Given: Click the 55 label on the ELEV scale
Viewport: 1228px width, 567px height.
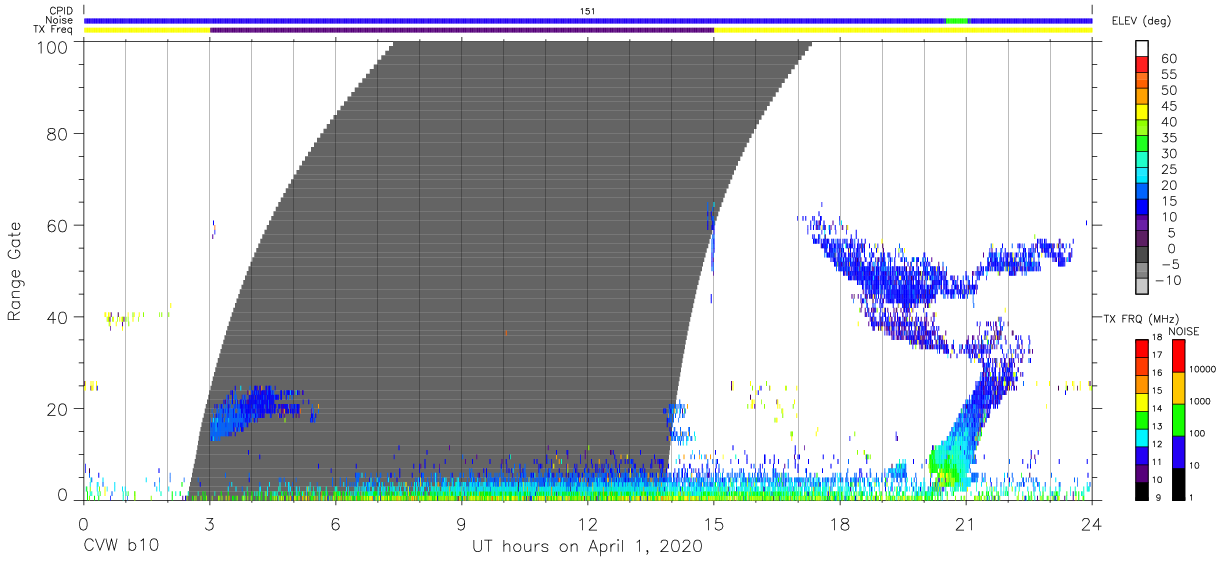Looking at the screenshot, I should click(x=1169, y=75).
